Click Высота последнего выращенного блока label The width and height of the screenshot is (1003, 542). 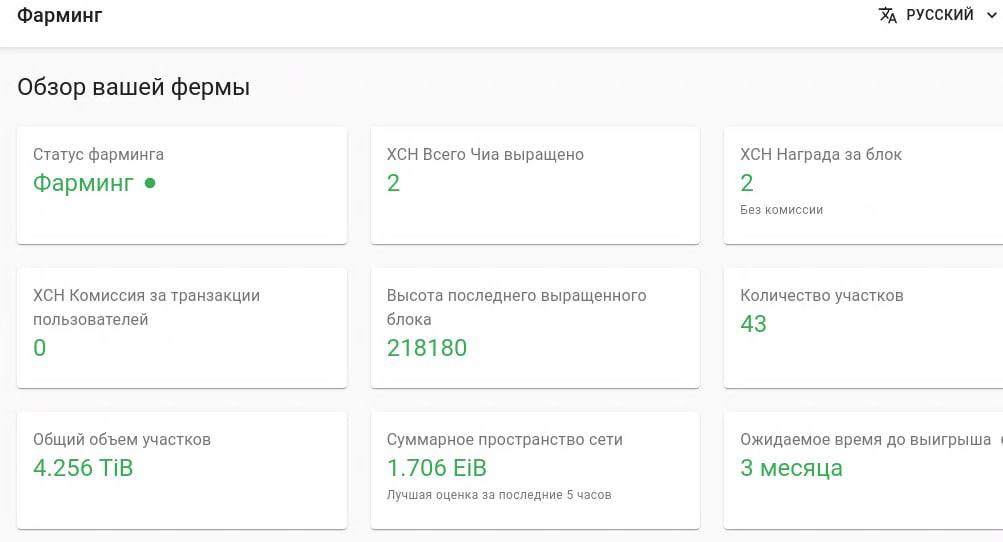pos(516,307)
